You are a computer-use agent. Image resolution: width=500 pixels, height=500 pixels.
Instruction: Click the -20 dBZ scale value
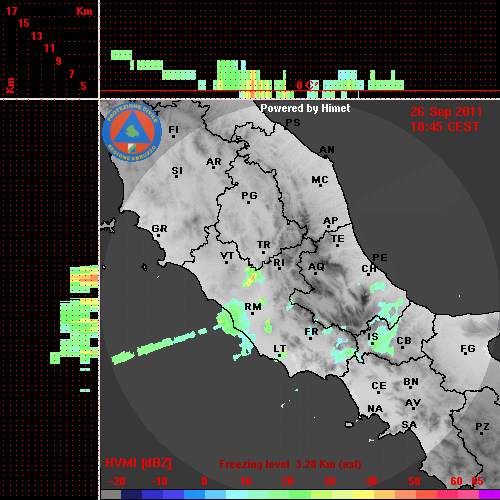(x=117, y=481)
